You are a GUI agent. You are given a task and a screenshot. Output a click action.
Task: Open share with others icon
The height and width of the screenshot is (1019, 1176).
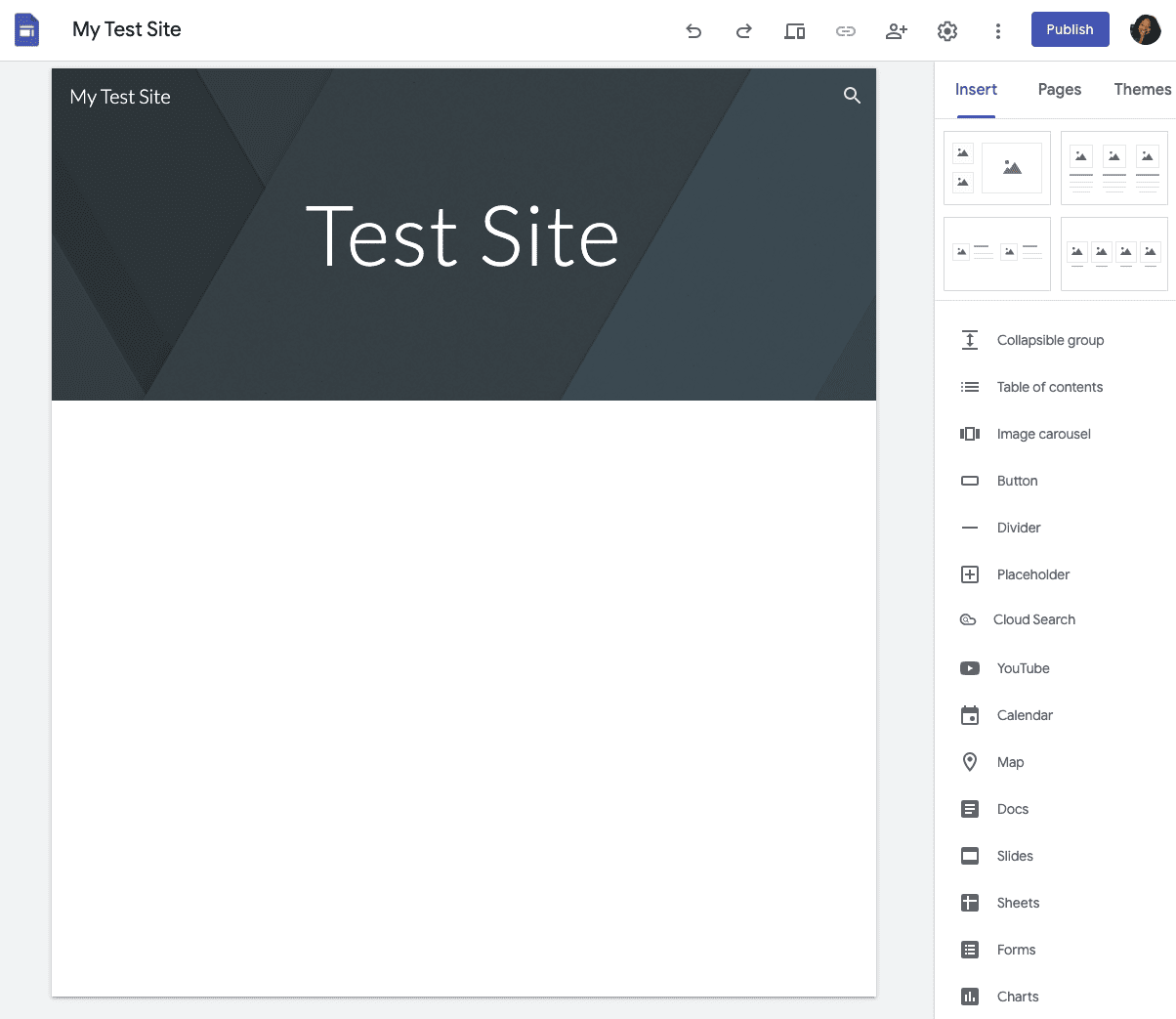pyautogui.click(x=897, y=31)
